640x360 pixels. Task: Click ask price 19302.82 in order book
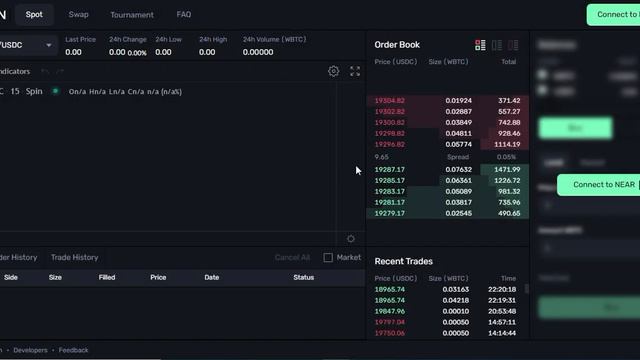(x=389, y=111)
